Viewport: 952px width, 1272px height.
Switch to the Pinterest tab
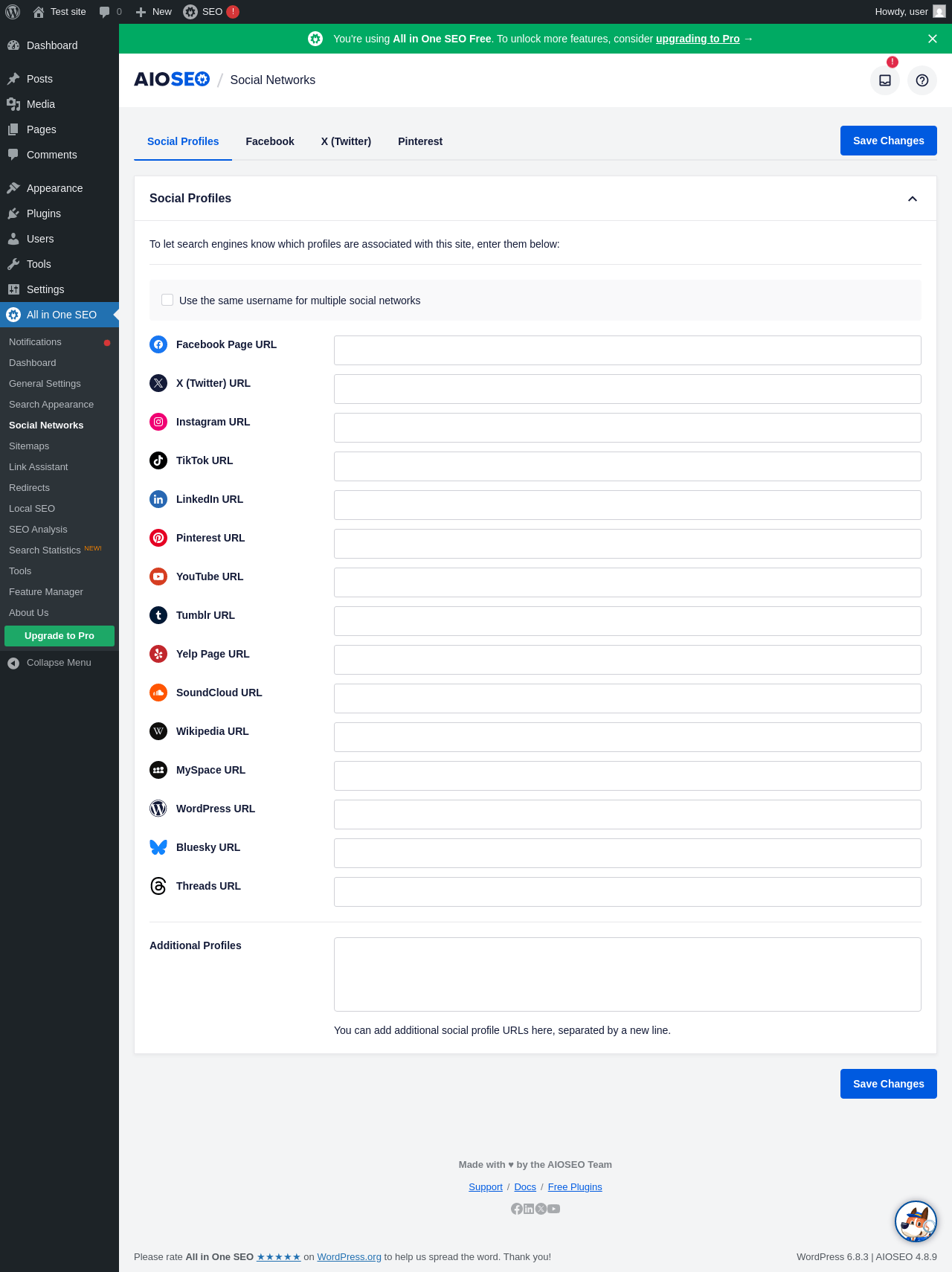[x=420, y=141]
